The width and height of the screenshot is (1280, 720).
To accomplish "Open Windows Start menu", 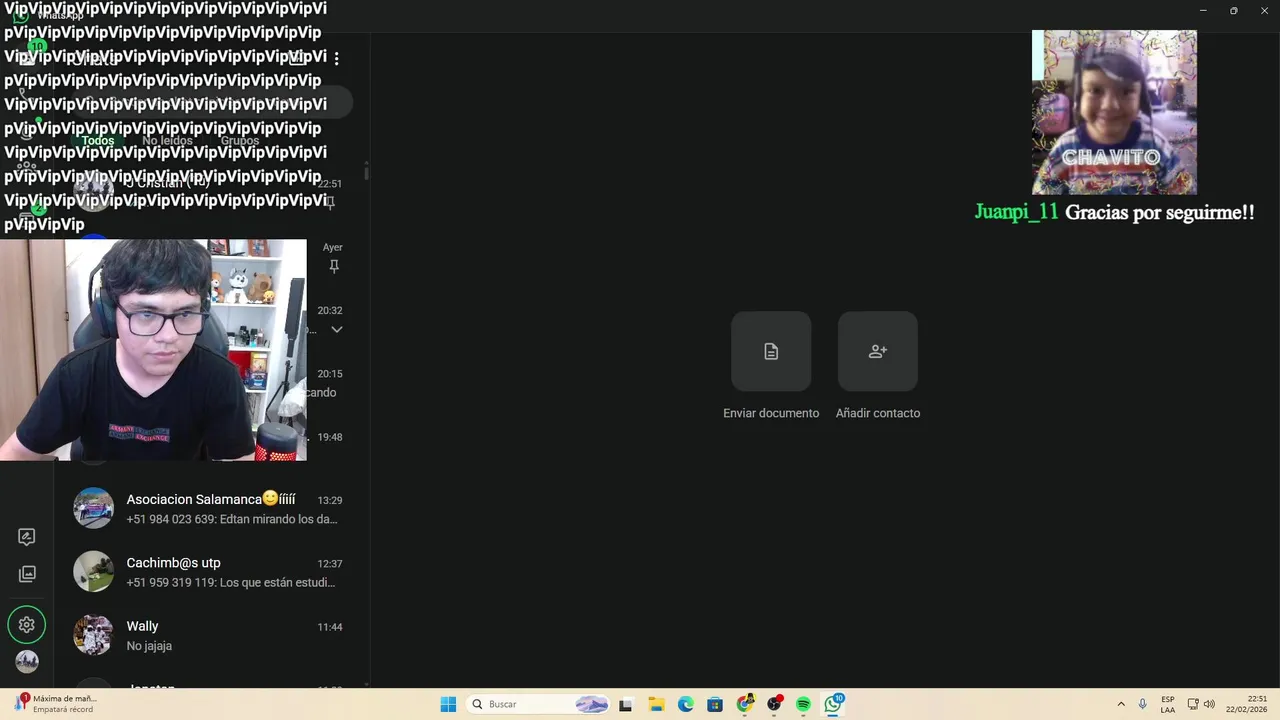I will pos(448,704).
